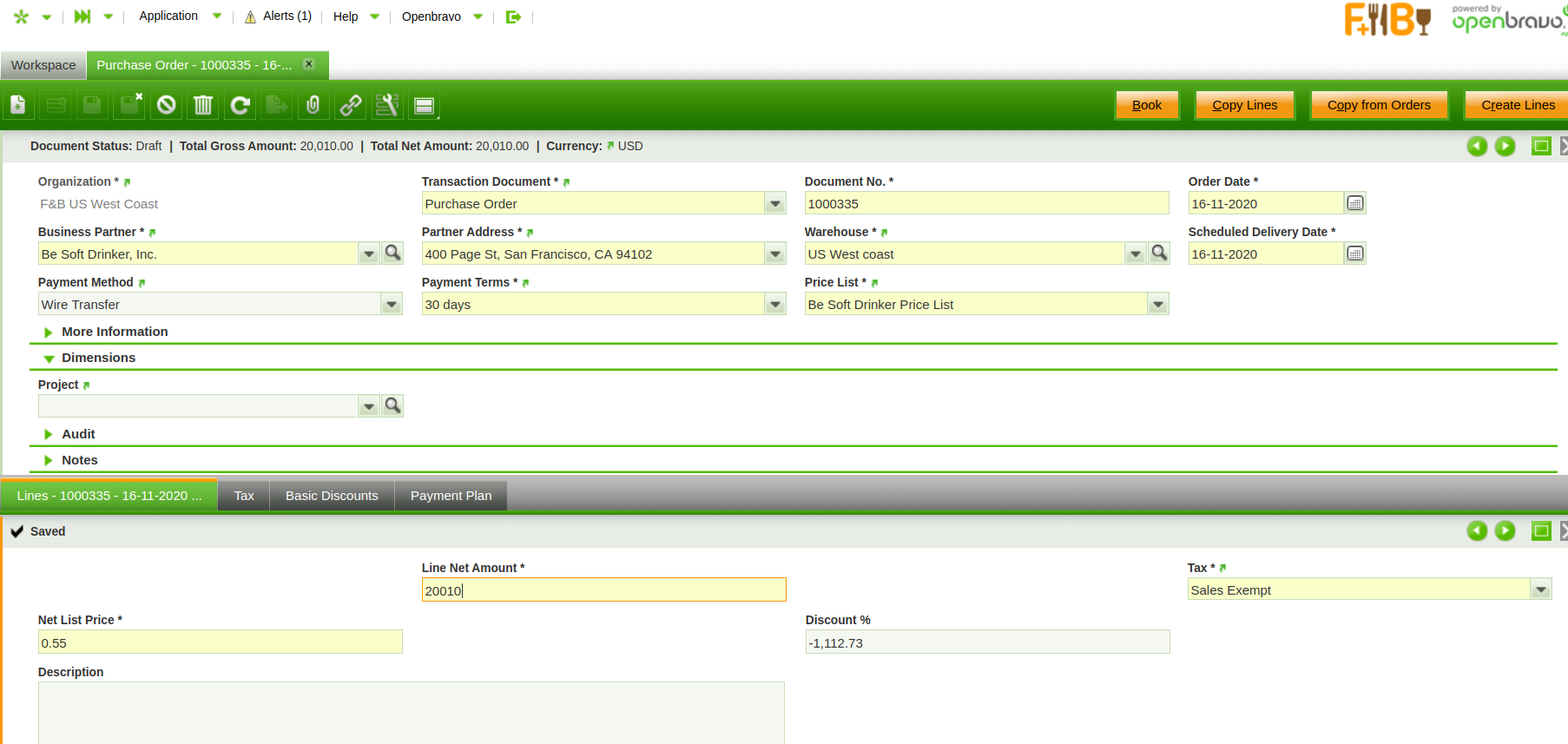Click the undo changes circle-slash icon

point(166,105)
